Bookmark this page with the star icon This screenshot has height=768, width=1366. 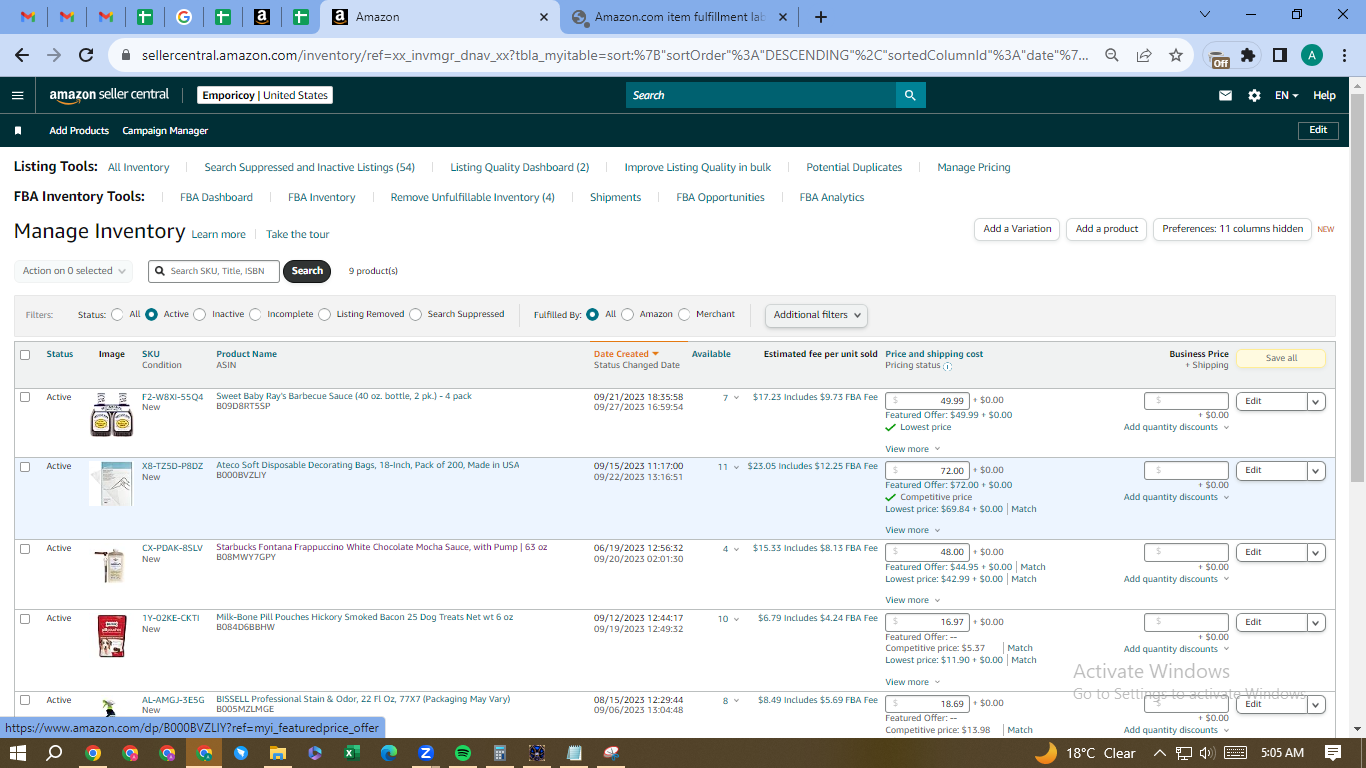tap(1176, 55)
